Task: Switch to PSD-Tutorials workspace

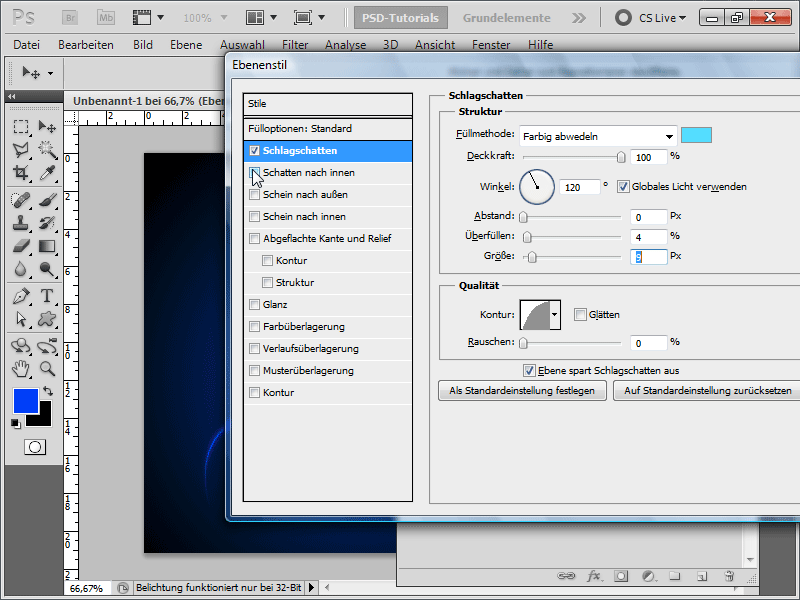Action: [x=401, y=18]
